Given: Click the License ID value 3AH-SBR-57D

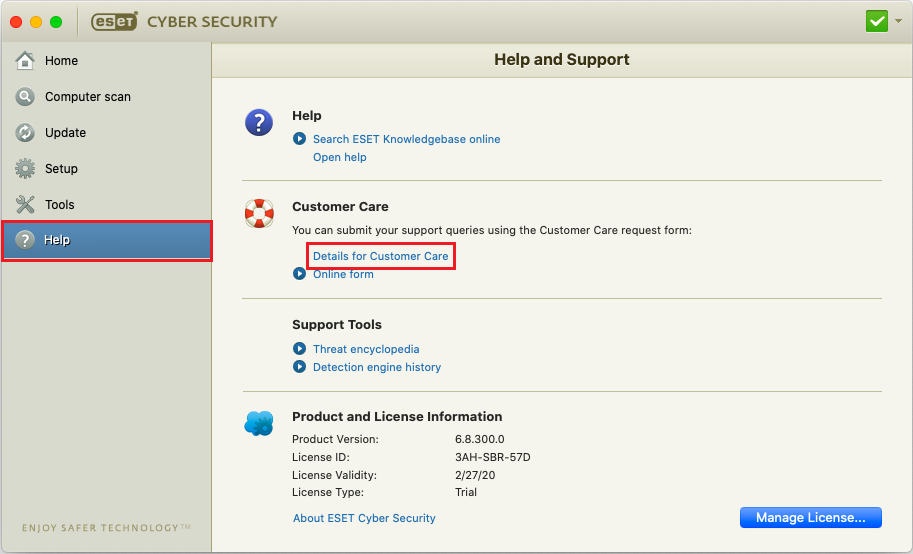Looking at the screenshot, I should pyautogui.click(x=493, y=457).
